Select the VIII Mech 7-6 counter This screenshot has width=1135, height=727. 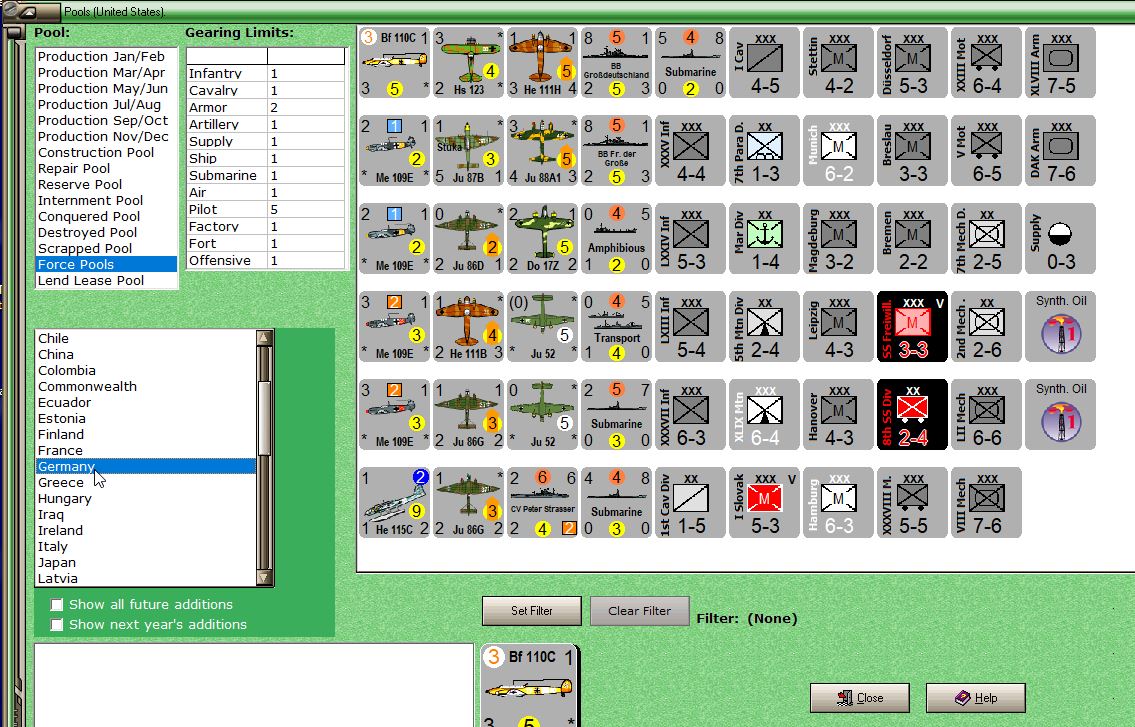[986, 503]
